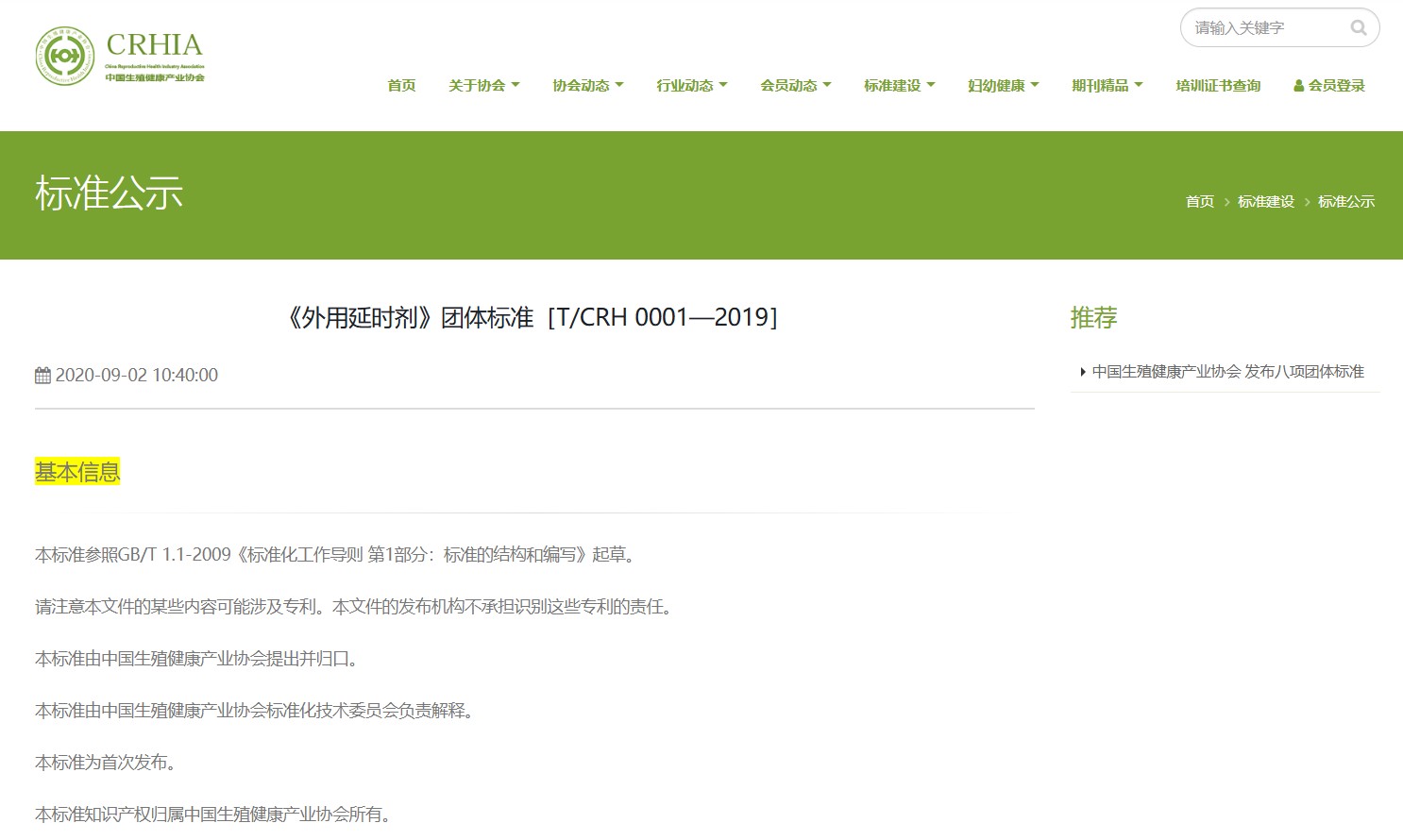Expand the 妇幼健康 menu
The image size is (1403, 840).
coord(1003,86)
